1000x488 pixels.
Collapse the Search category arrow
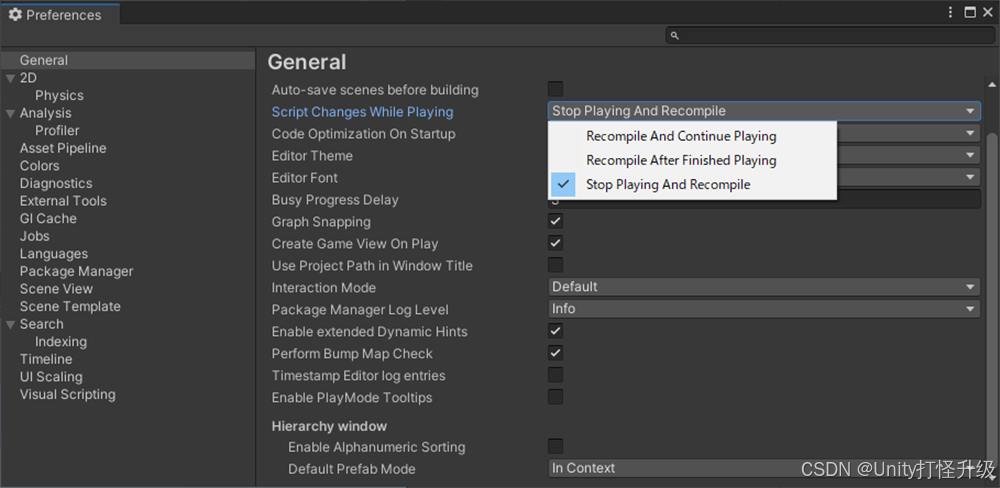coord(10,325)
